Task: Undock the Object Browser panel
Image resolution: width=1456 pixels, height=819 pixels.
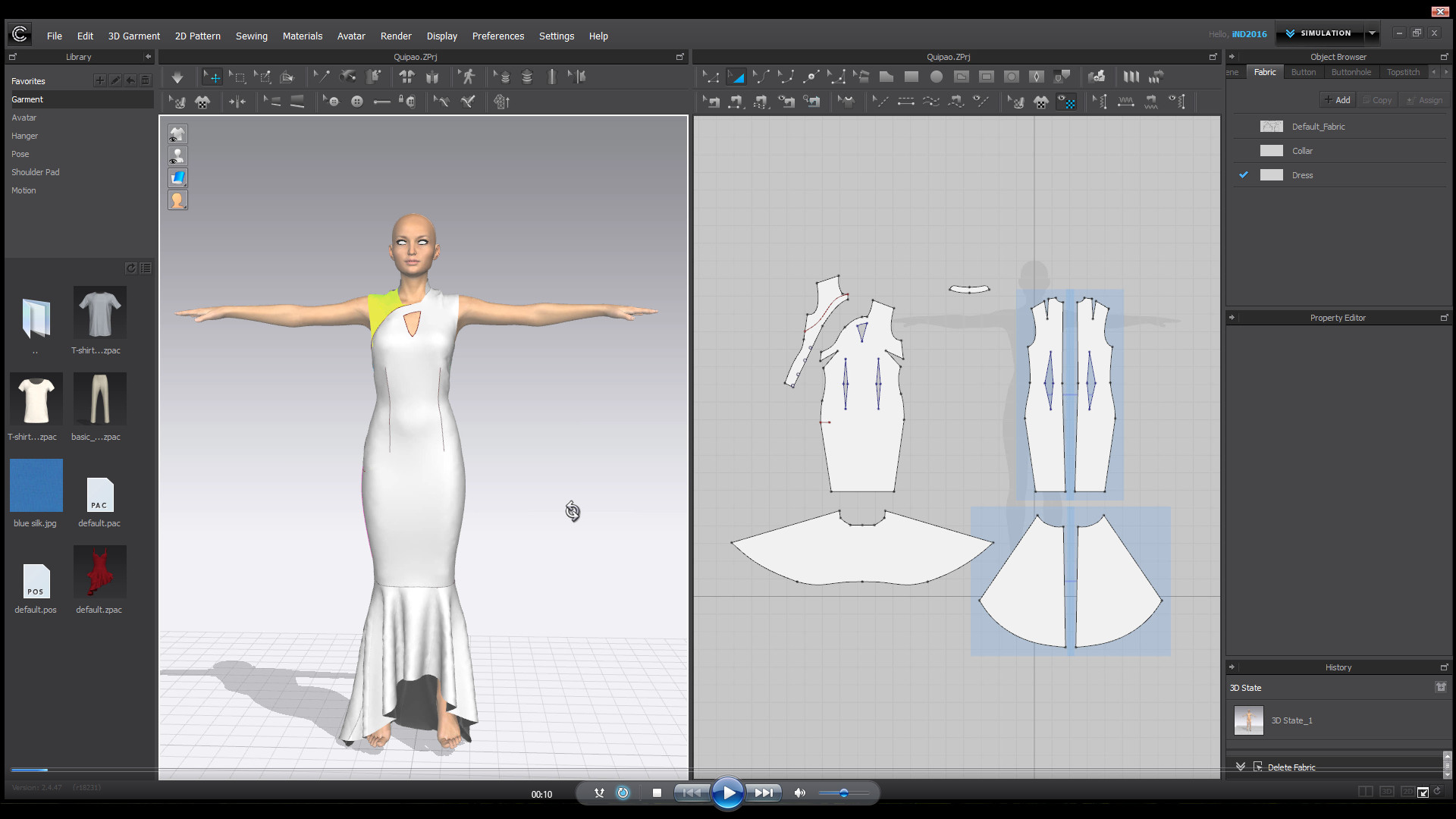Action: (x=1444, y=57)
